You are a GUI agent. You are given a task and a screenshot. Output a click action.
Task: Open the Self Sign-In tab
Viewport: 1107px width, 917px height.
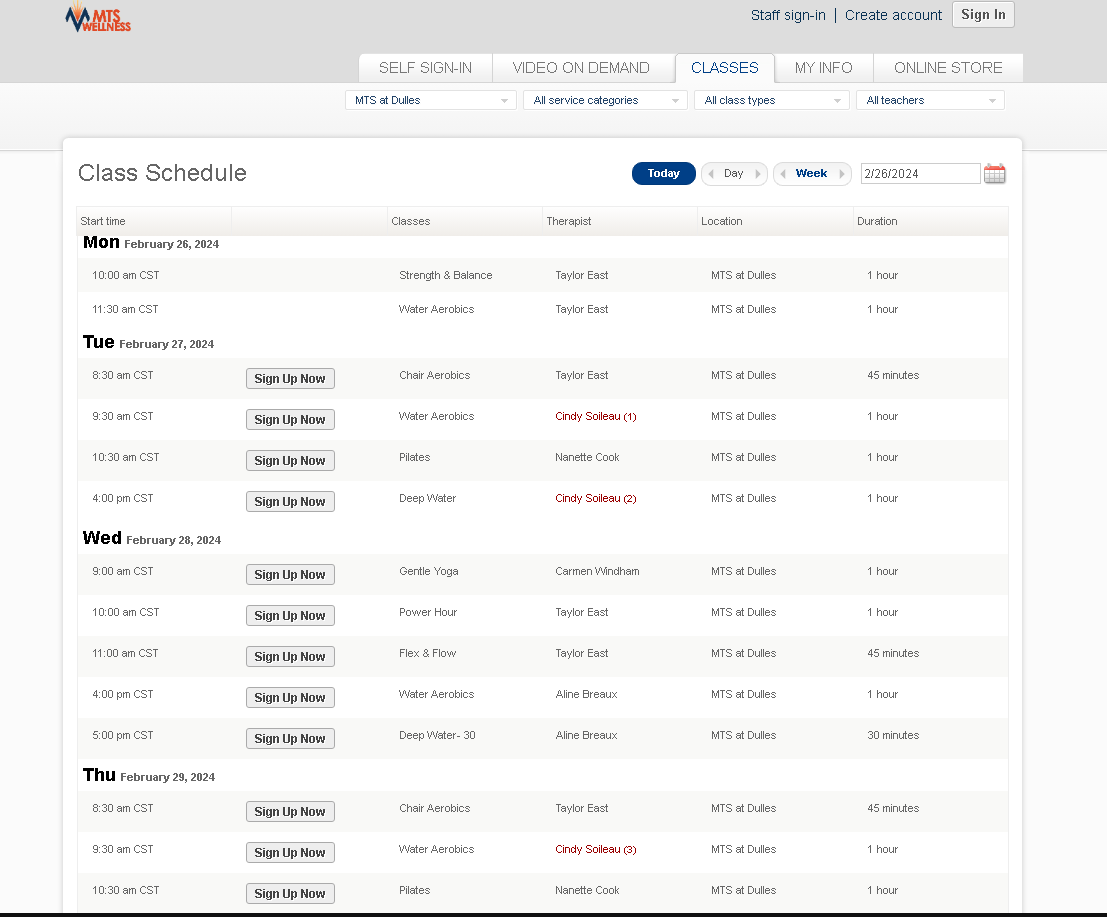click(x=425, y=68)
